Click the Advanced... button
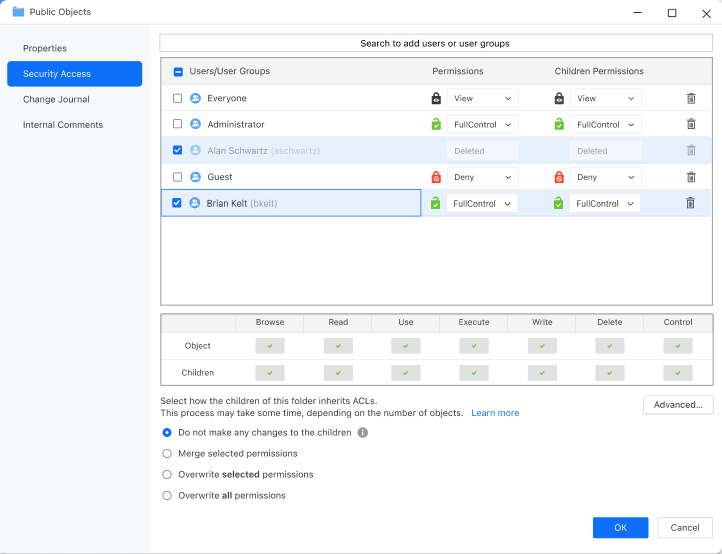Viewport: 722px width, 554px height. [678, 405]
